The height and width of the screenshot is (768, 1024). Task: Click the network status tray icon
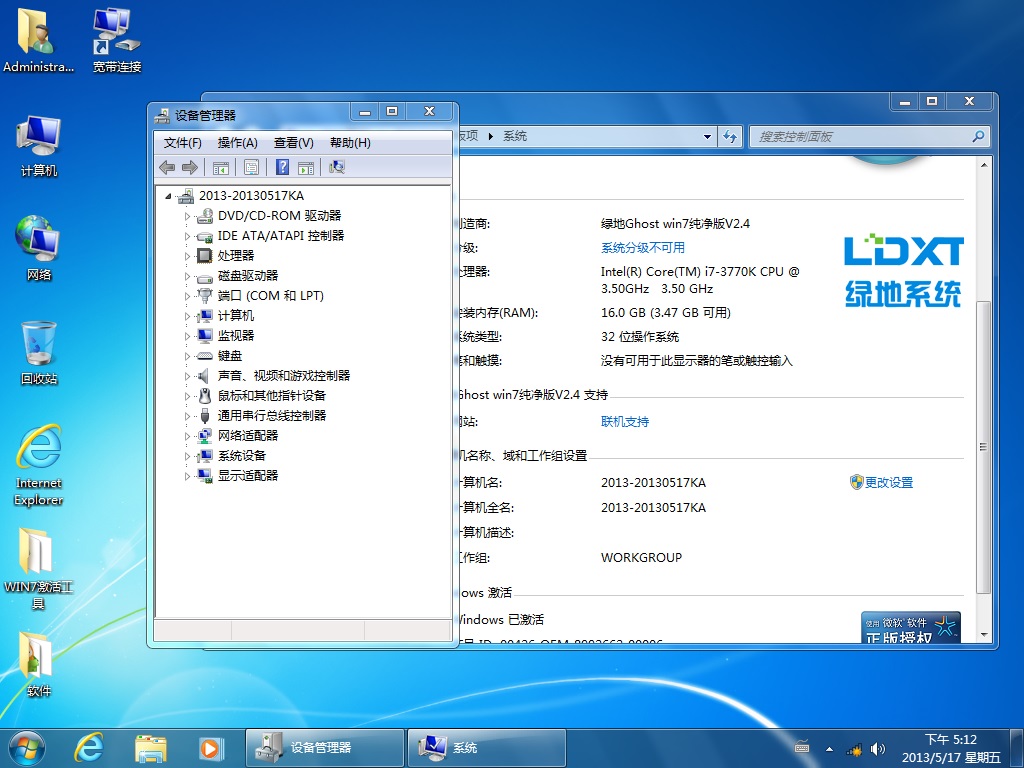pyautogui.click(x=854, y=750)
